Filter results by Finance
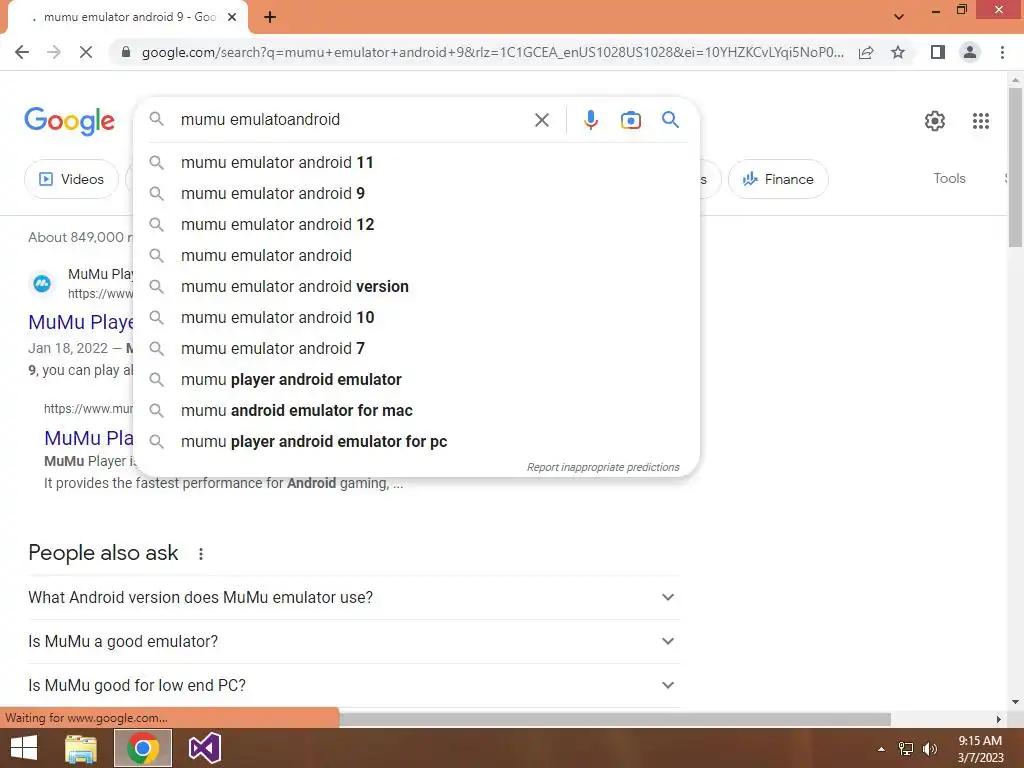The width and height of the screenshot is (1024, 768). click(x=778, y=179)
